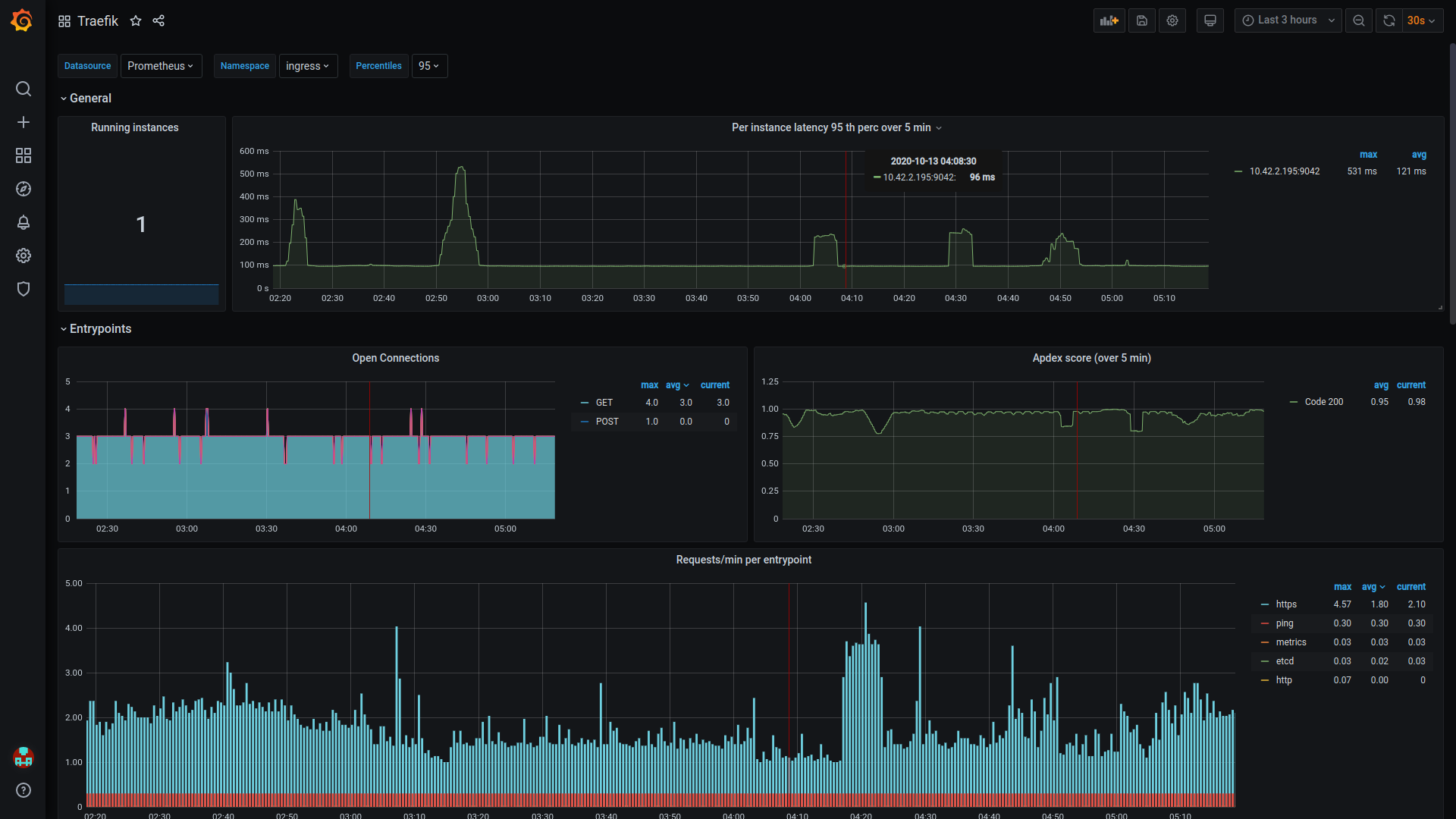Open the Prometheus datasource dropdown
1456x819 pixels.
click(161, 66)
